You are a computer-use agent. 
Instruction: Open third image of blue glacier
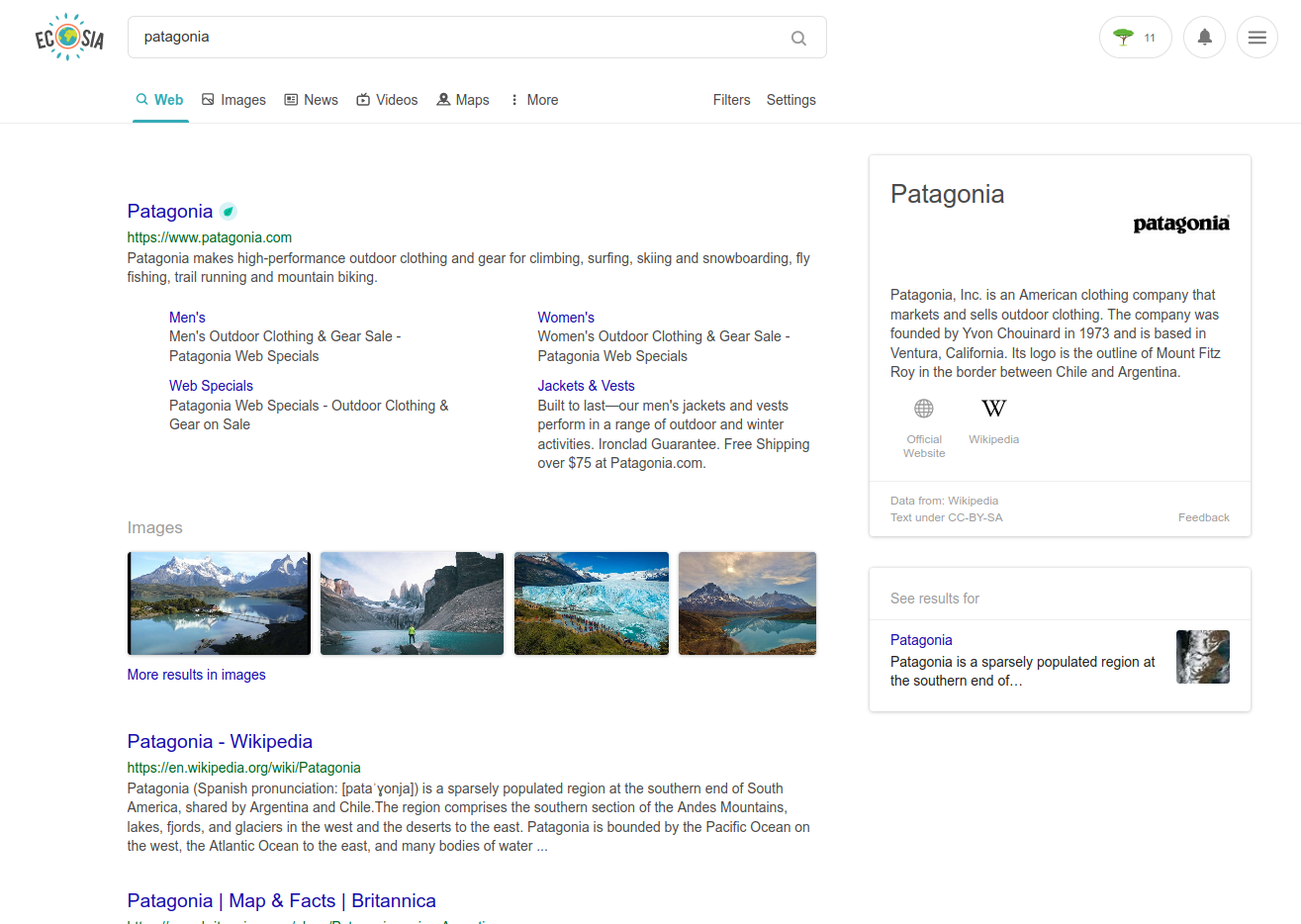tap(592, 603)
